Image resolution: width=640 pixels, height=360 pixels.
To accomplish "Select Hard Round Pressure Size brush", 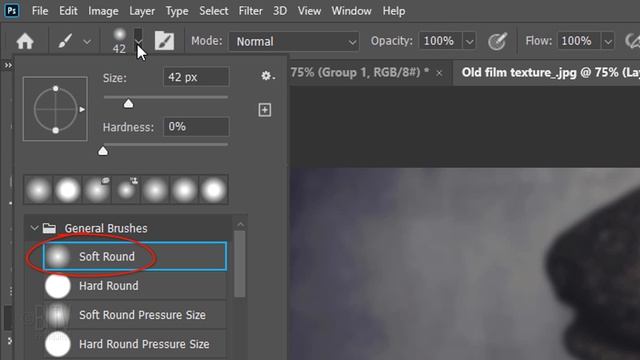I will (x=135, y=344).
